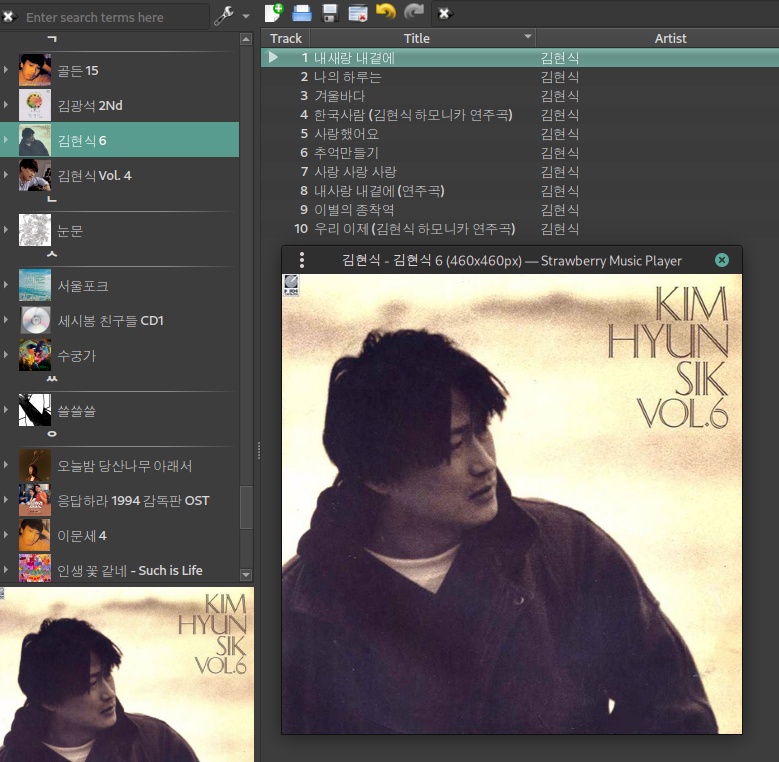The width and height of the screenshot is (779, 762).
Task: Click the Title column sort arrow
Action: (528, 36)
